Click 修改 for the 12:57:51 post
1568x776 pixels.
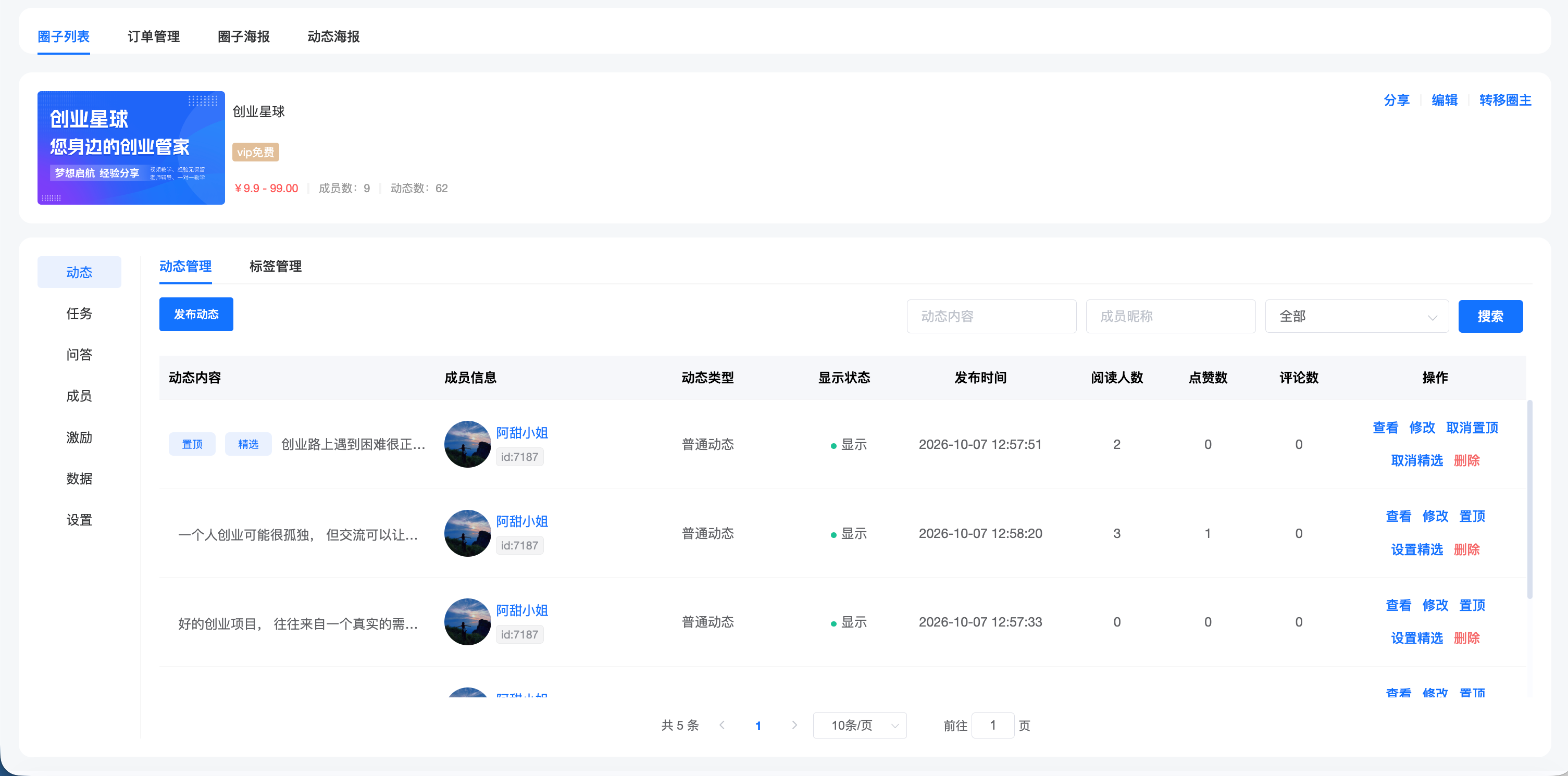(1422, 428)
